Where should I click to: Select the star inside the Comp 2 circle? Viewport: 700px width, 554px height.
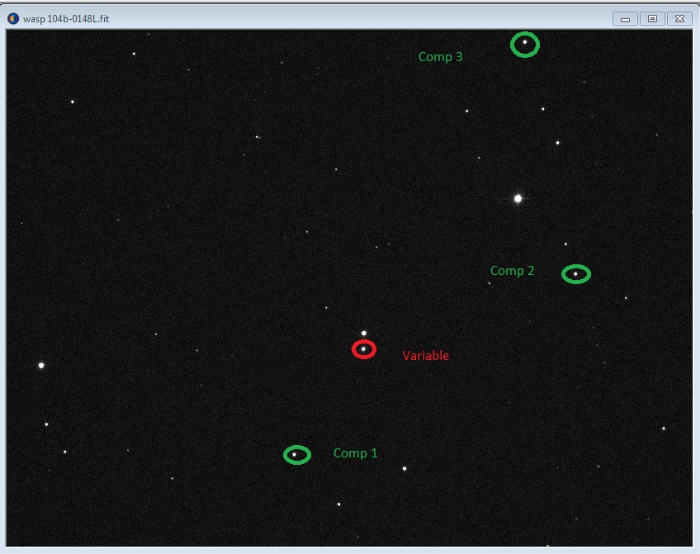576,274
